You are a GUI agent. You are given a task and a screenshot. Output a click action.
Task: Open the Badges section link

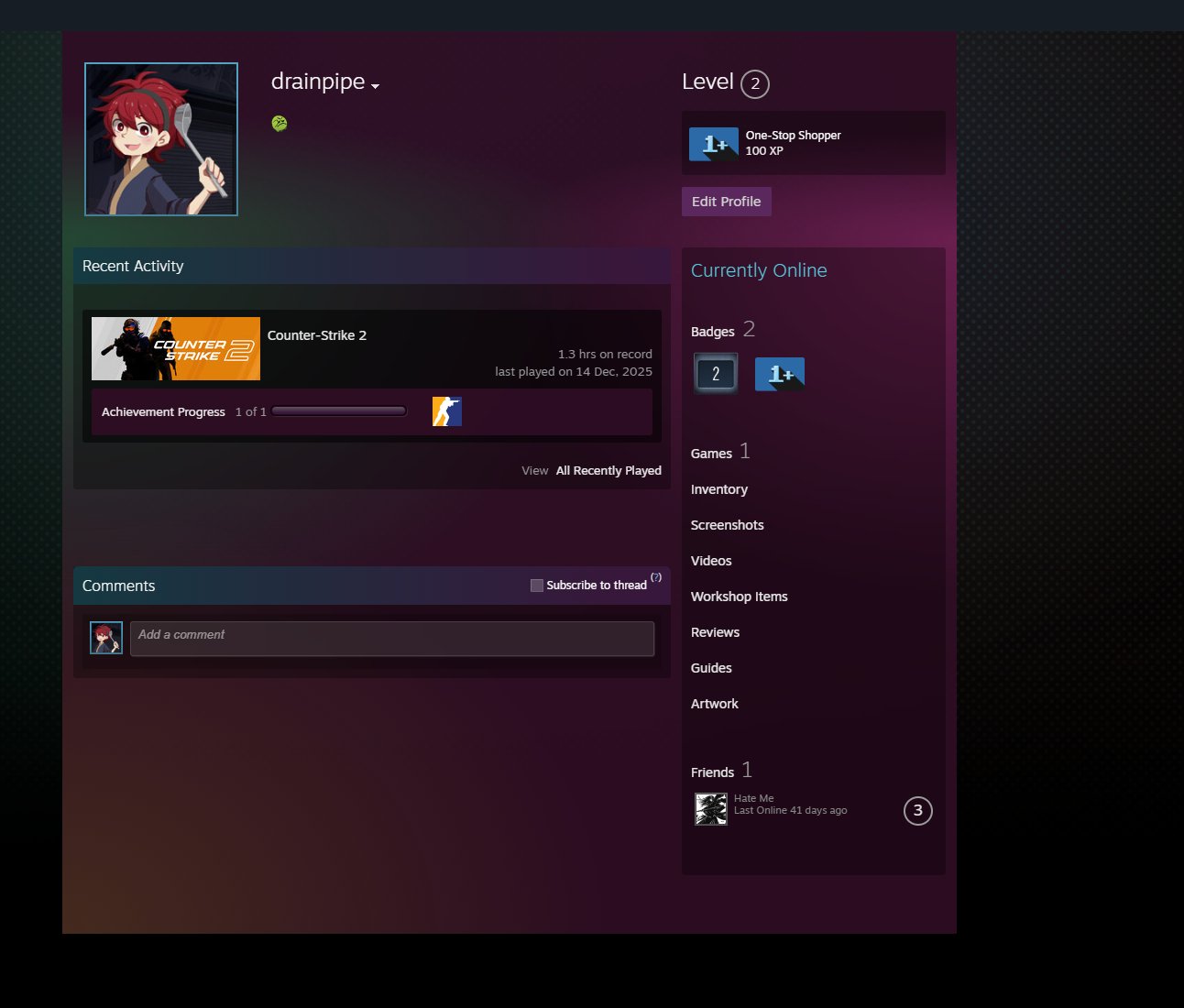713,332
